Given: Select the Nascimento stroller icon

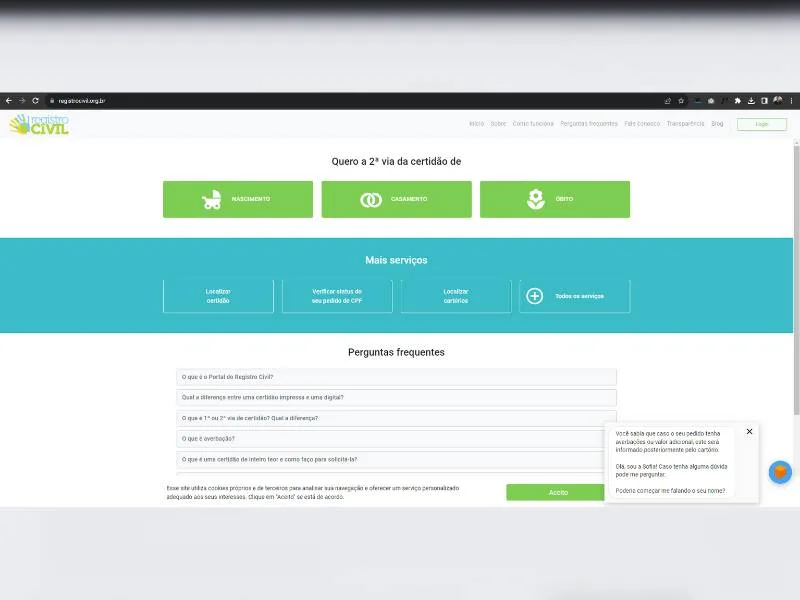Looking at the screenshot, I should pyautogui.click(x=210, y=198).
